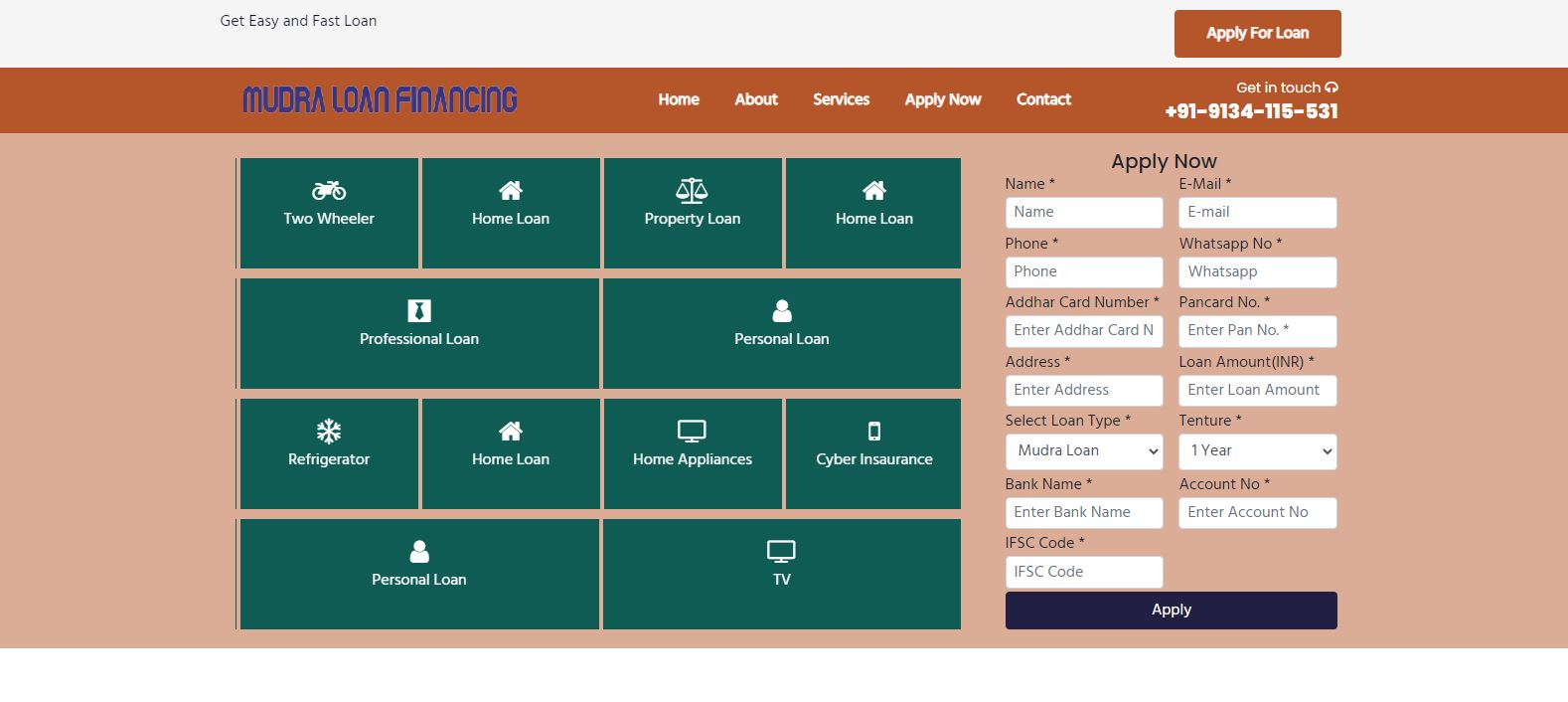Click the Name input field
The width and height of the screenshot is (1568, 702).
point(1083,213)
